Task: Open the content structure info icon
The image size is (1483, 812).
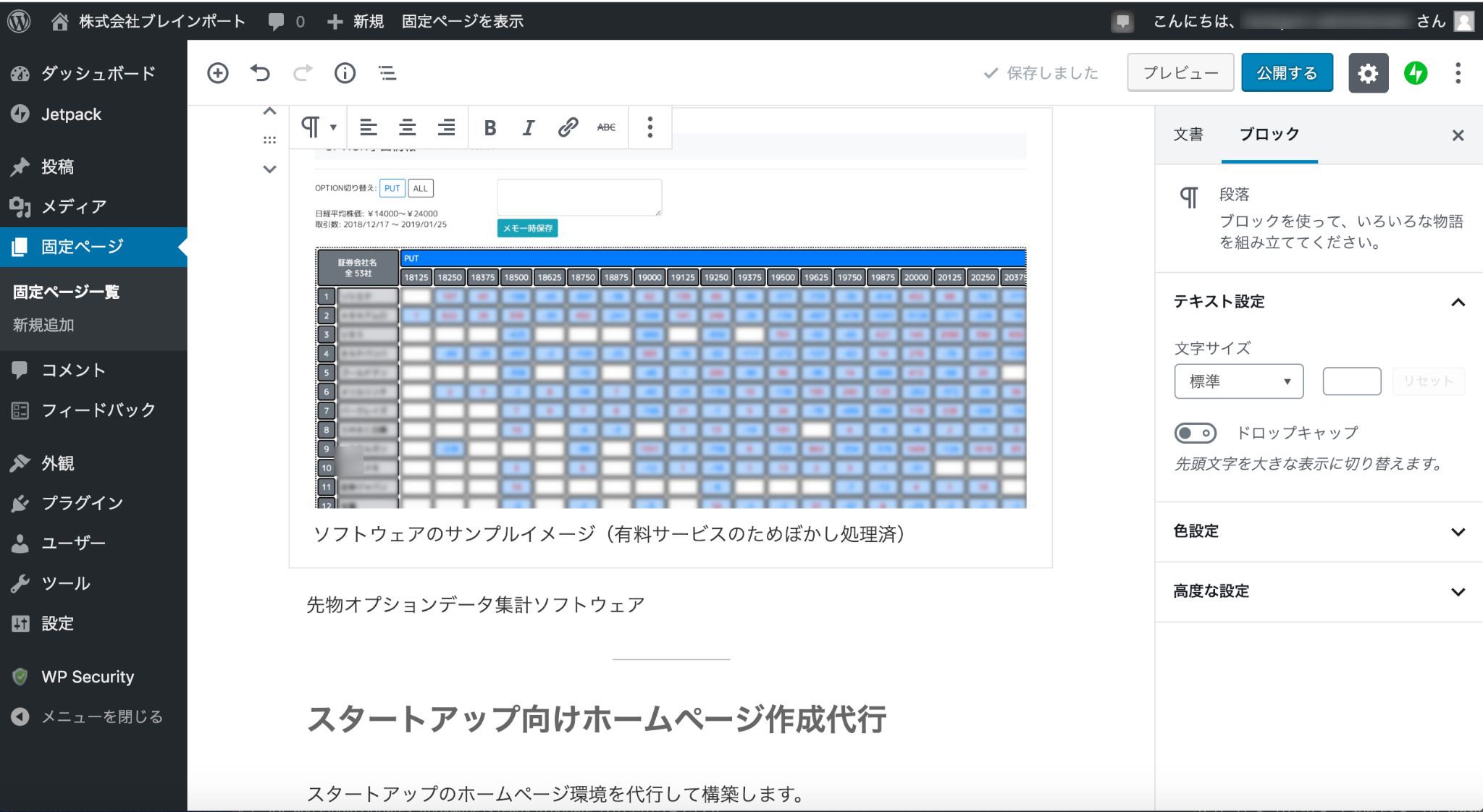Action: tap(345, 73)
